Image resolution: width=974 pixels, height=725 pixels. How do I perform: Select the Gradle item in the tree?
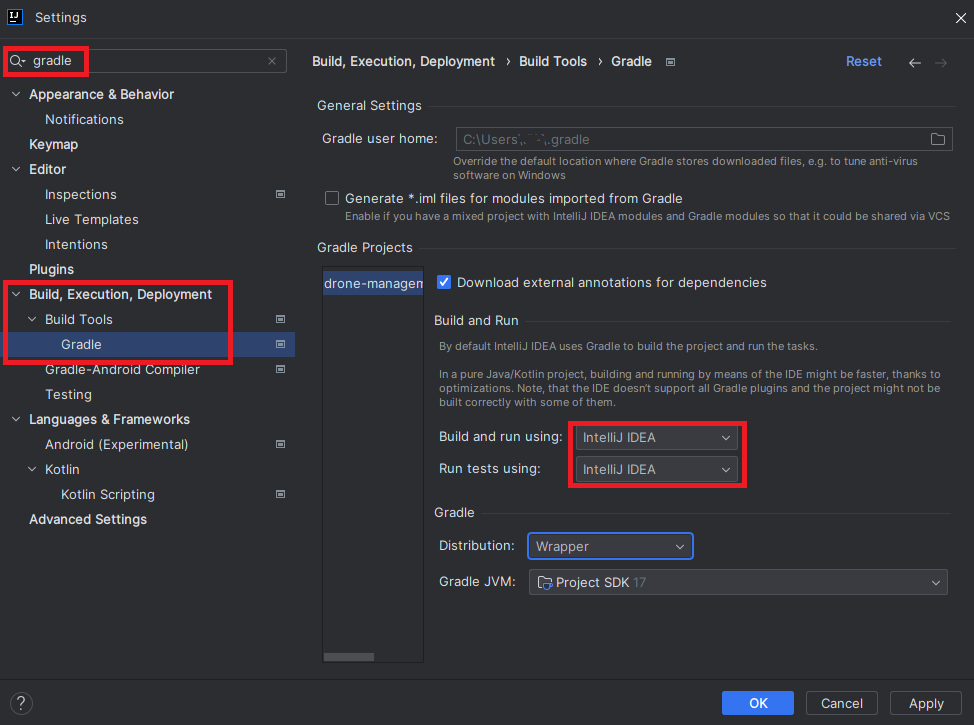coord(81,344)
